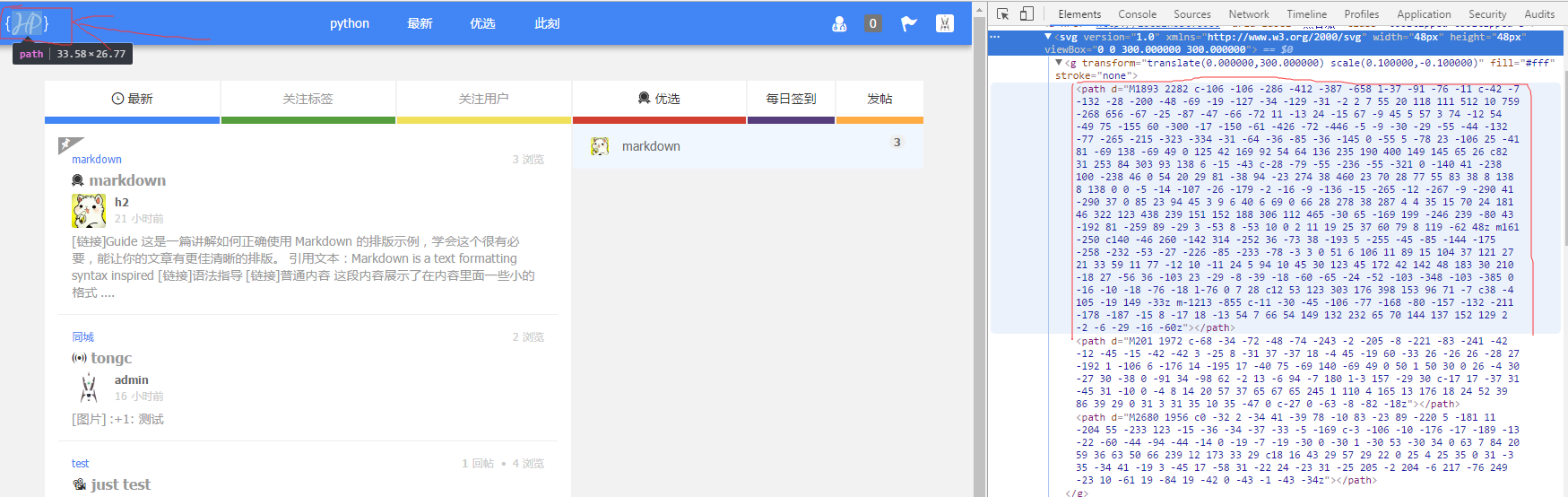Click the admin user's avatar
1568x497 pixels.
(x=89, y=388)
